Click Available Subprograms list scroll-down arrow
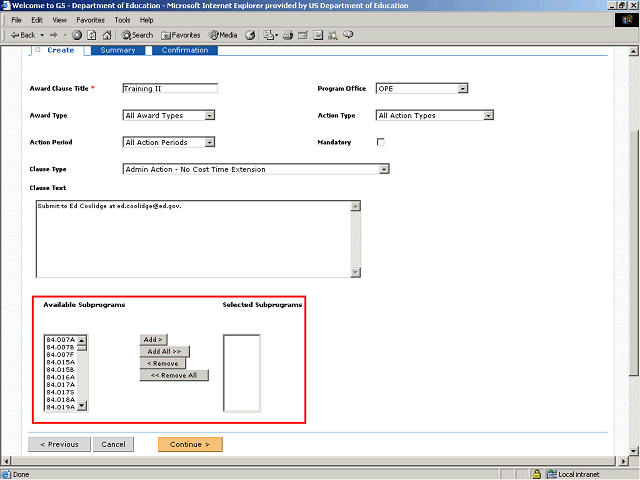This screenshot has height=480, width=640. (82, 405)
